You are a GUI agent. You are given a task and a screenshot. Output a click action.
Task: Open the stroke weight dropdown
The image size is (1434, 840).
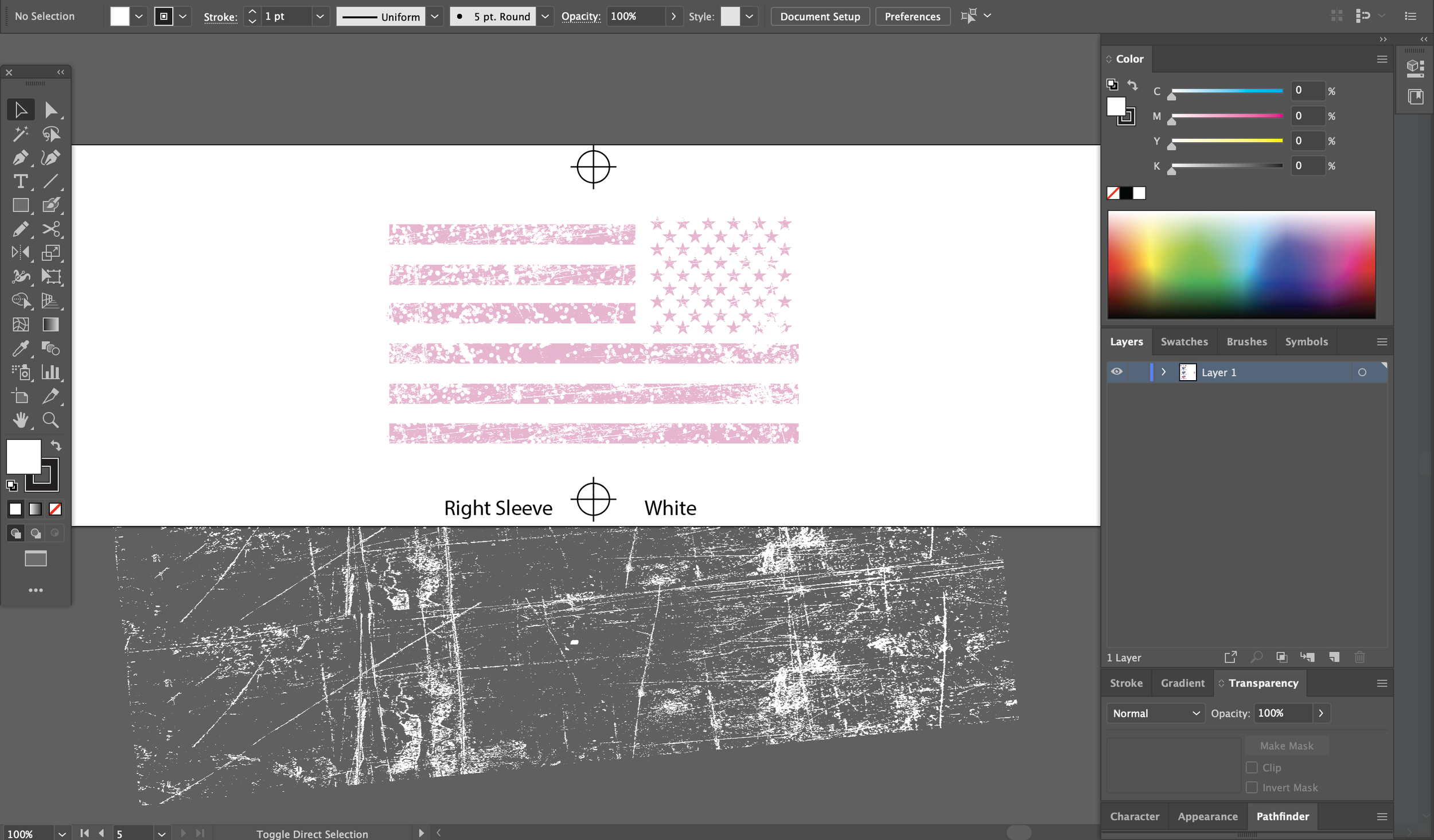pos(319,16)
